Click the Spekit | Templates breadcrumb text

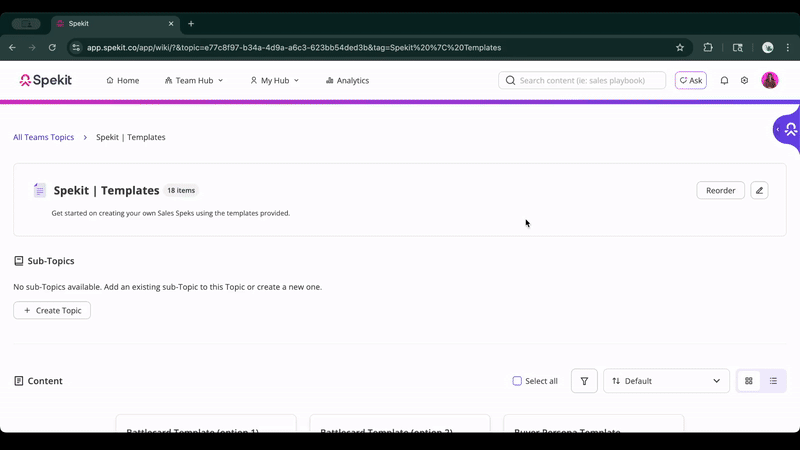131,137
